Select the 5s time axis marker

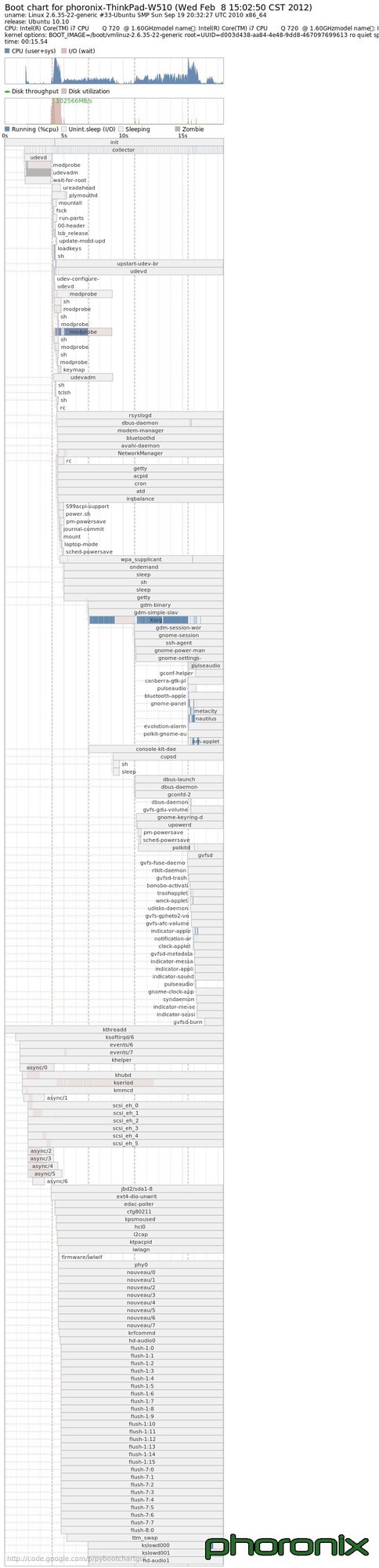pos(63,136)
